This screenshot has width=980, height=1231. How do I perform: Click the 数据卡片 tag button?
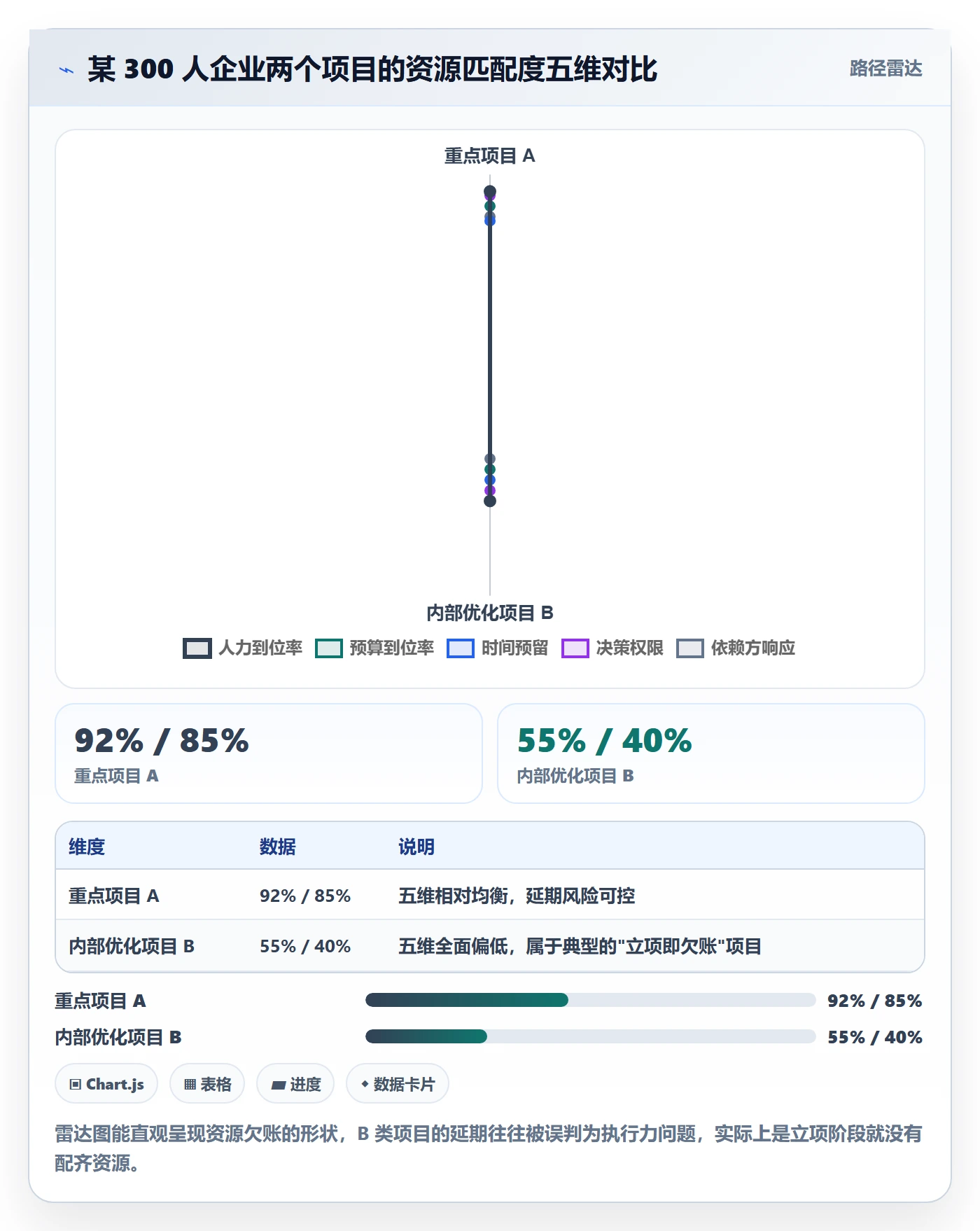coord(398,1084)
